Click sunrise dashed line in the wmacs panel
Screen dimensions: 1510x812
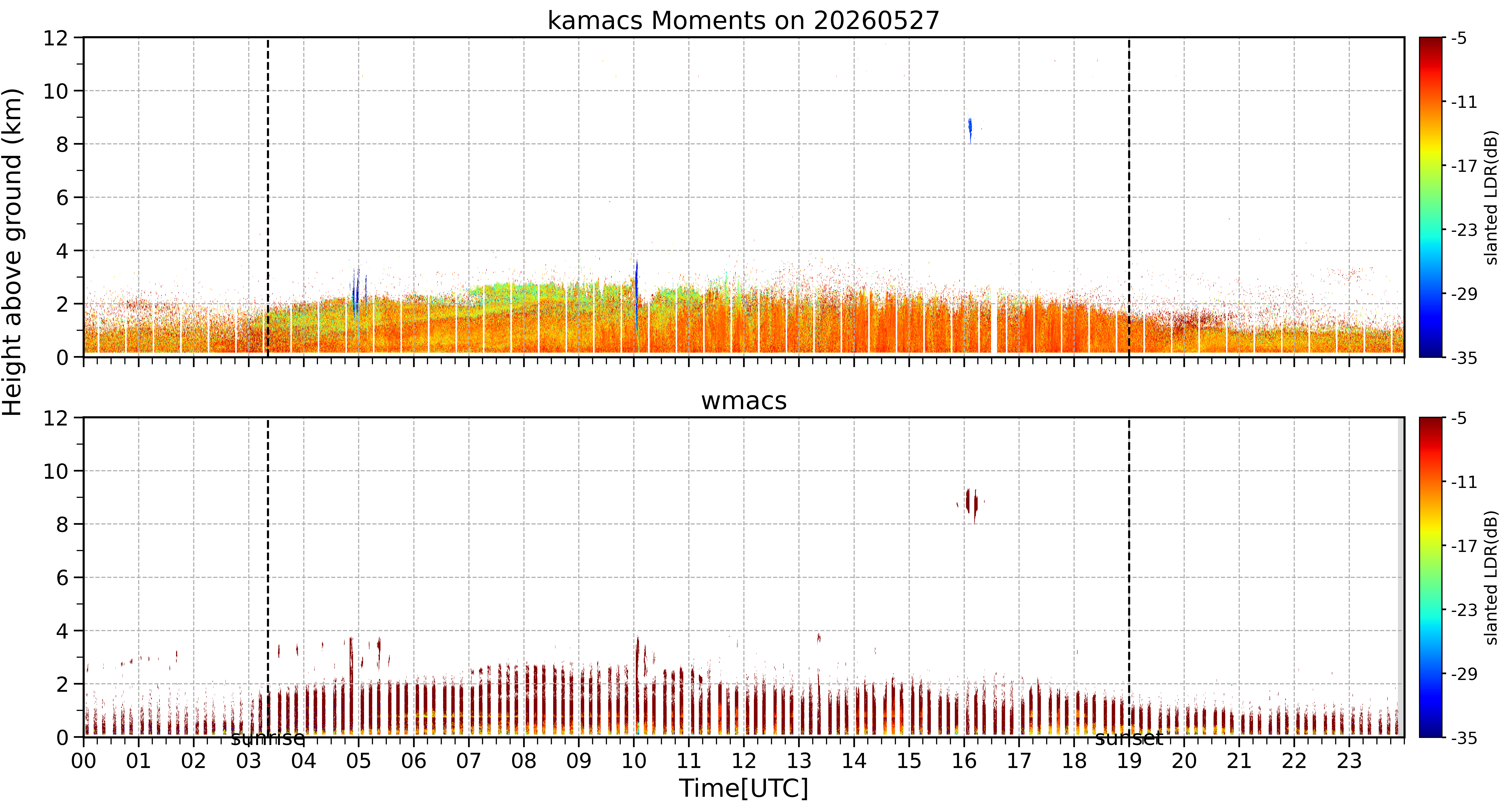pyautogui.click(x=268, y=577)
